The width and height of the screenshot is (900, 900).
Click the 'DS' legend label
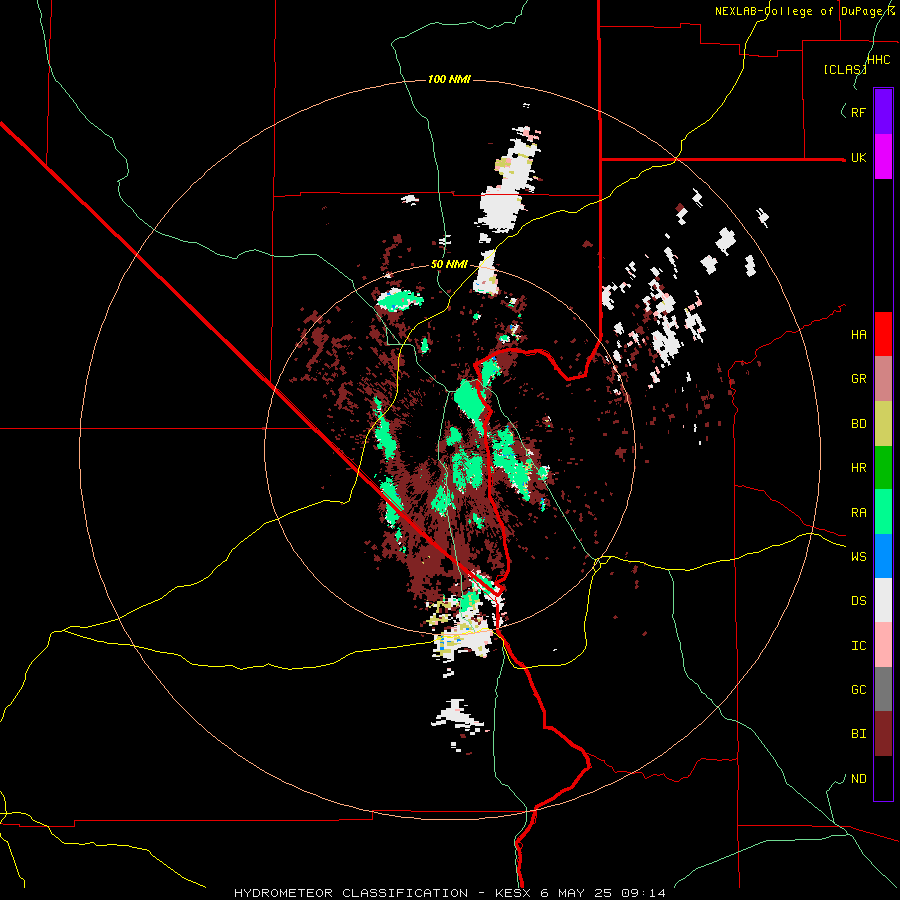coord(858,601)
